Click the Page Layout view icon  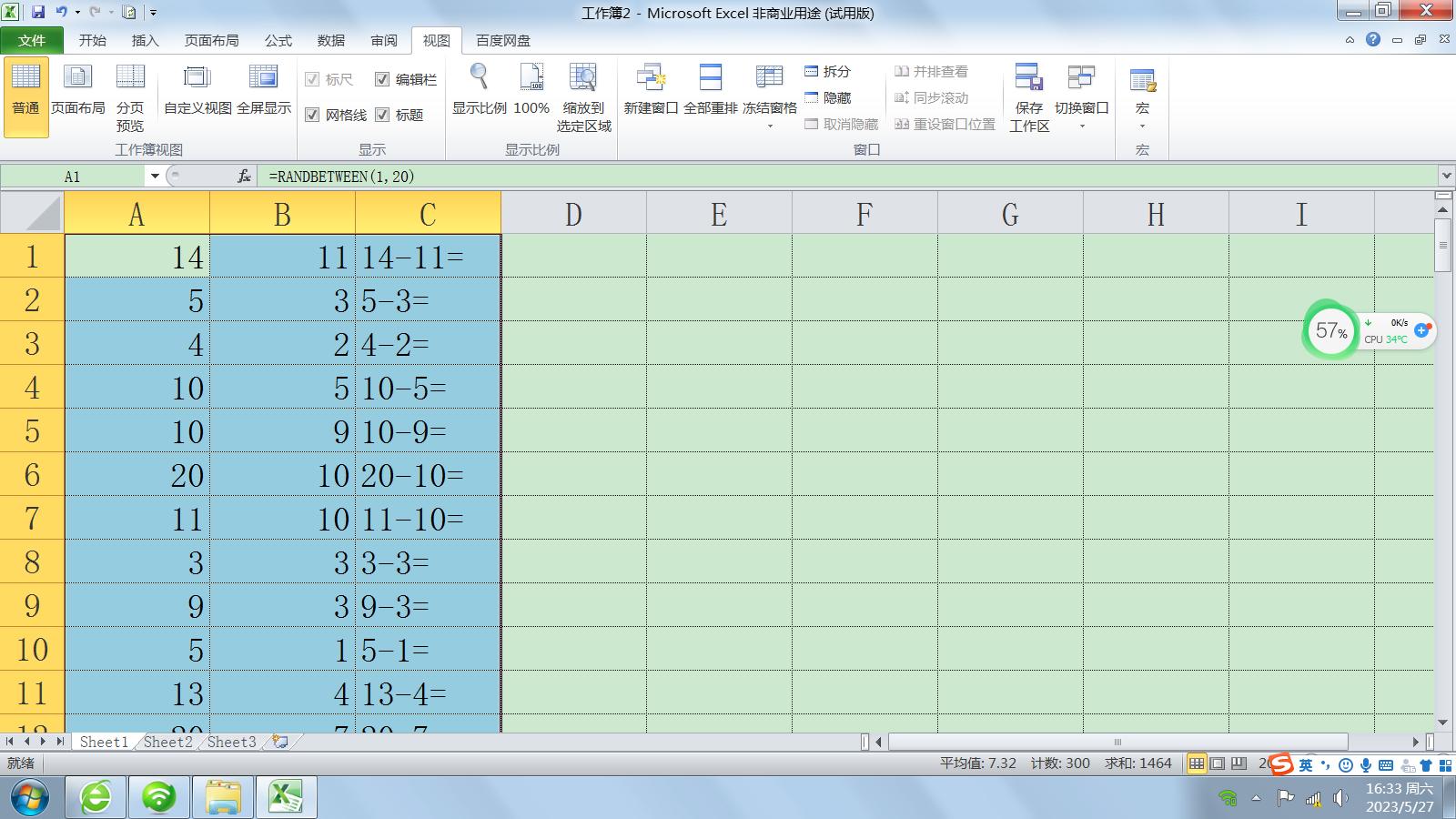(77, 78)
